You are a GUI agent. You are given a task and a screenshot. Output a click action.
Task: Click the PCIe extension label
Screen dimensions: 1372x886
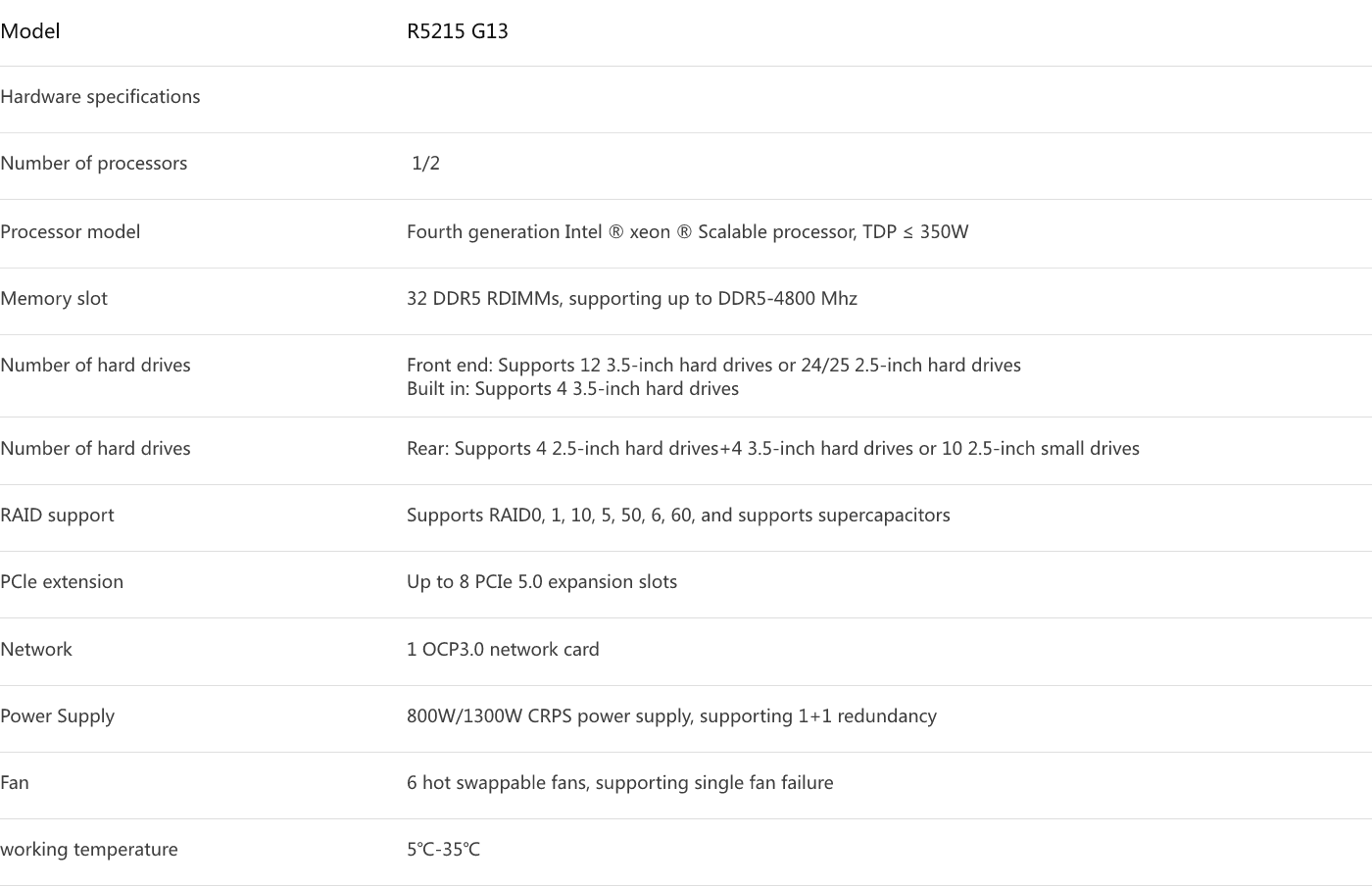pos(62,582)
